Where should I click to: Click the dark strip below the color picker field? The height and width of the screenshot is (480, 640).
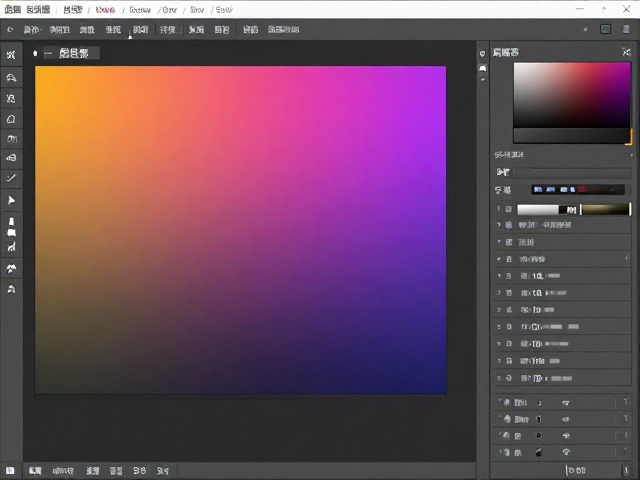[571, 136]
